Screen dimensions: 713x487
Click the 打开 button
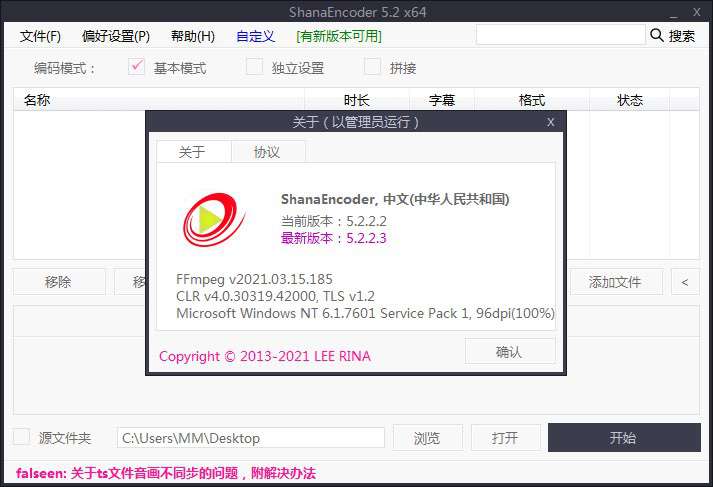click(506, 438)
